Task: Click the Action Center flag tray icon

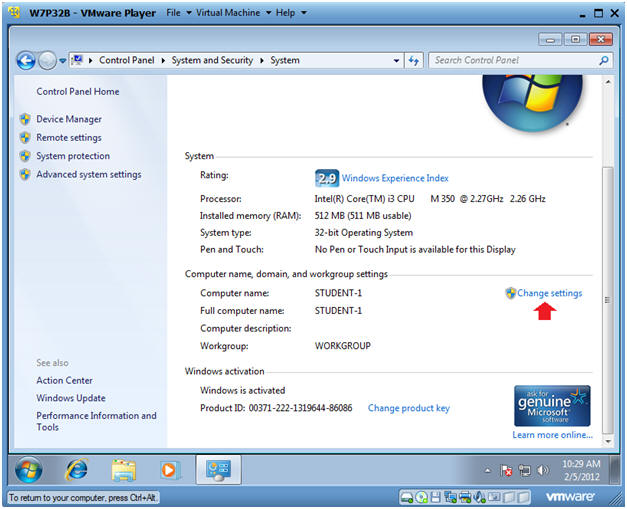Action: tap(506, 471)
